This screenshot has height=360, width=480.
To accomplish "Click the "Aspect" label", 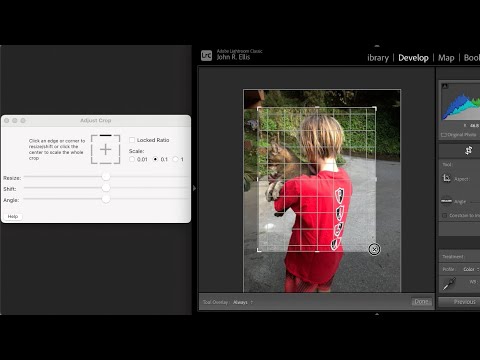I will click(461, 179).
